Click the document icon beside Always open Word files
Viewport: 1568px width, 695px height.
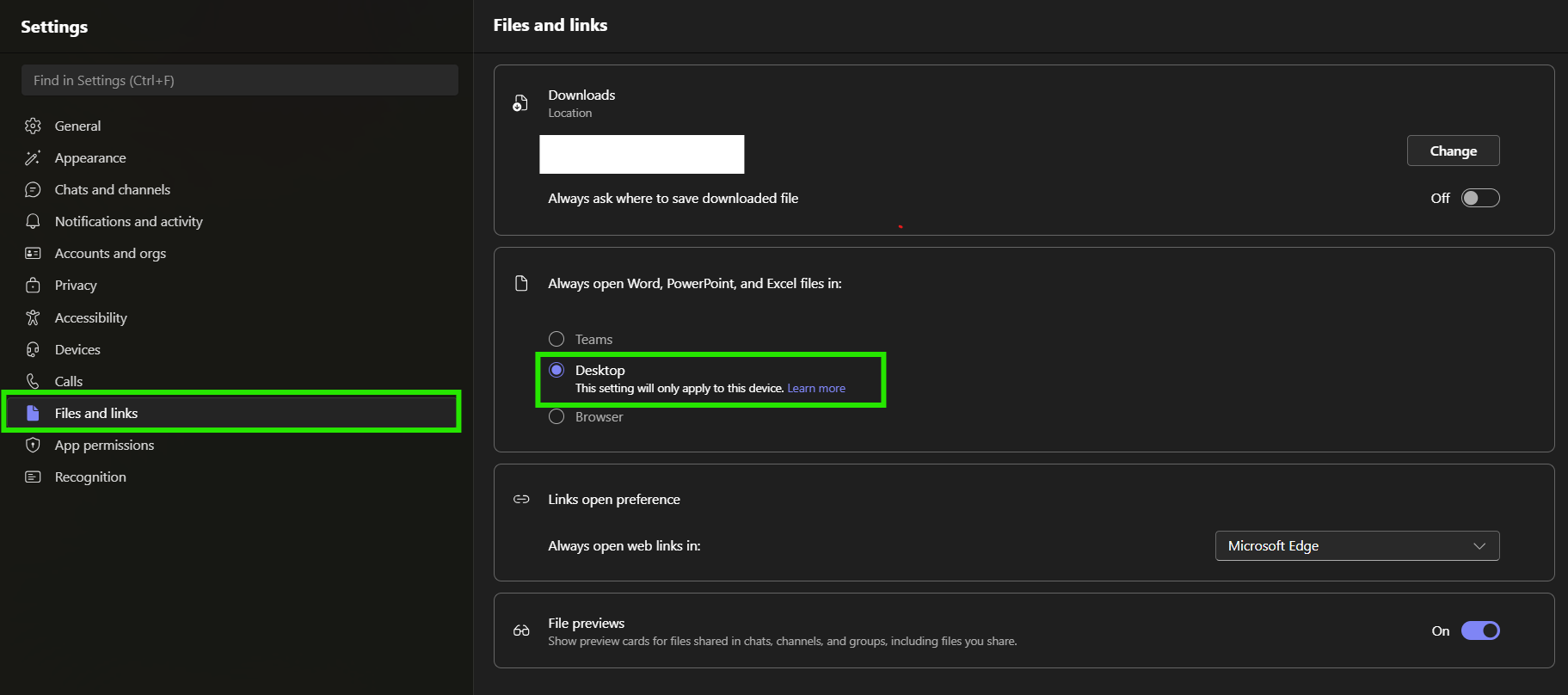click(x=521, y=283)
